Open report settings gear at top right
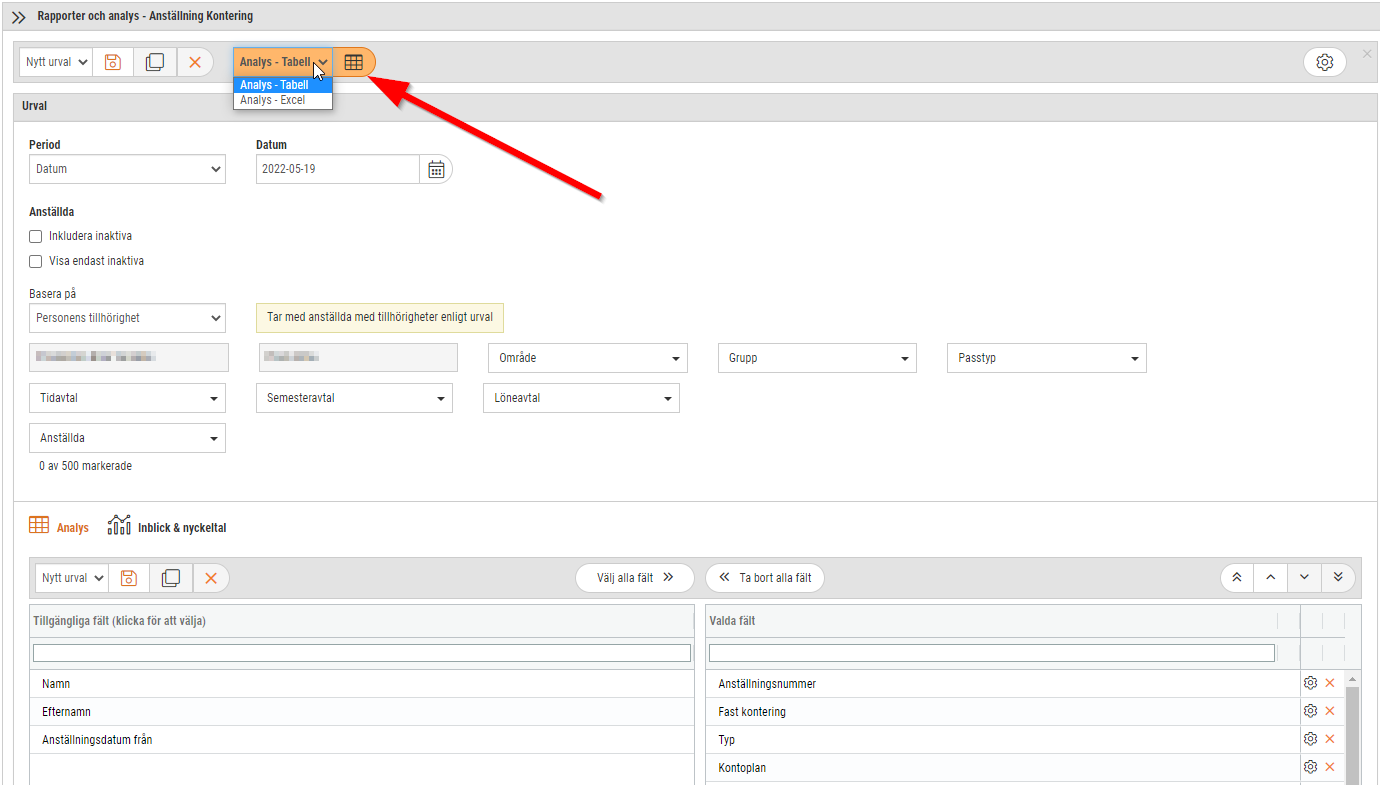Image resolution: width=1380 pixels, height=787 pixels. point(1325,62)
